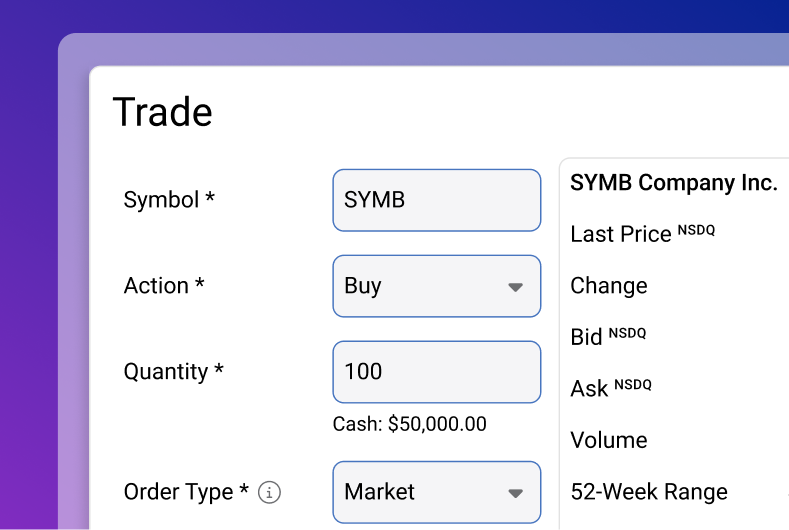Click the Ask quote label
Viewport: 789px width, 530px height.
589,389
